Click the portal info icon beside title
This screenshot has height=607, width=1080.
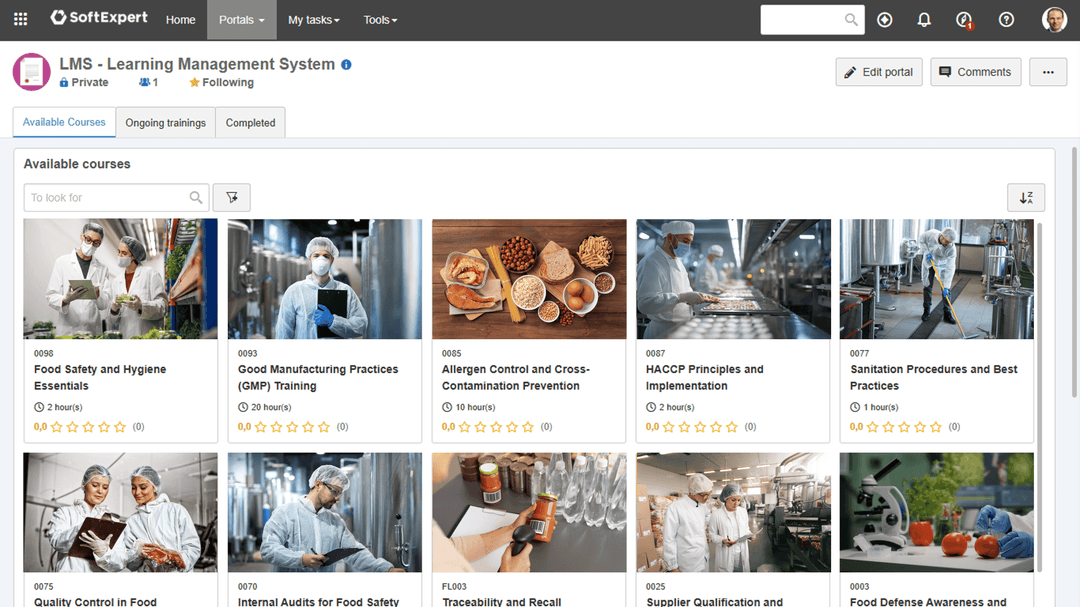346,64
